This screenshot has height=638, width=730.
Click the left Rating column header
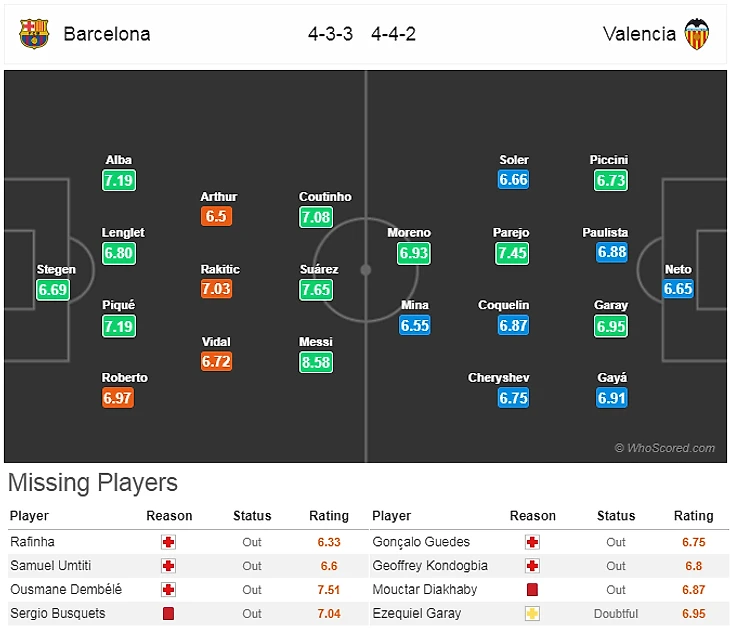tap(329, 516)
